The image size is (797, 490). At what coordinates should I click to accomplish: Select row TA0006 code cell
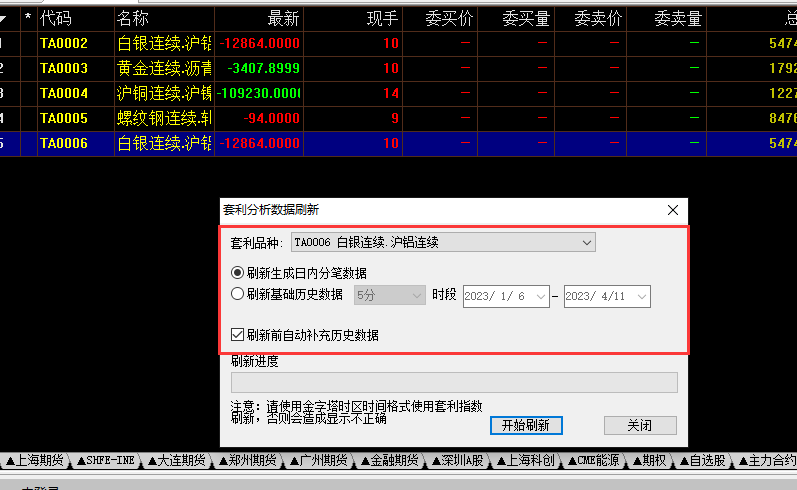click(76, 143)
